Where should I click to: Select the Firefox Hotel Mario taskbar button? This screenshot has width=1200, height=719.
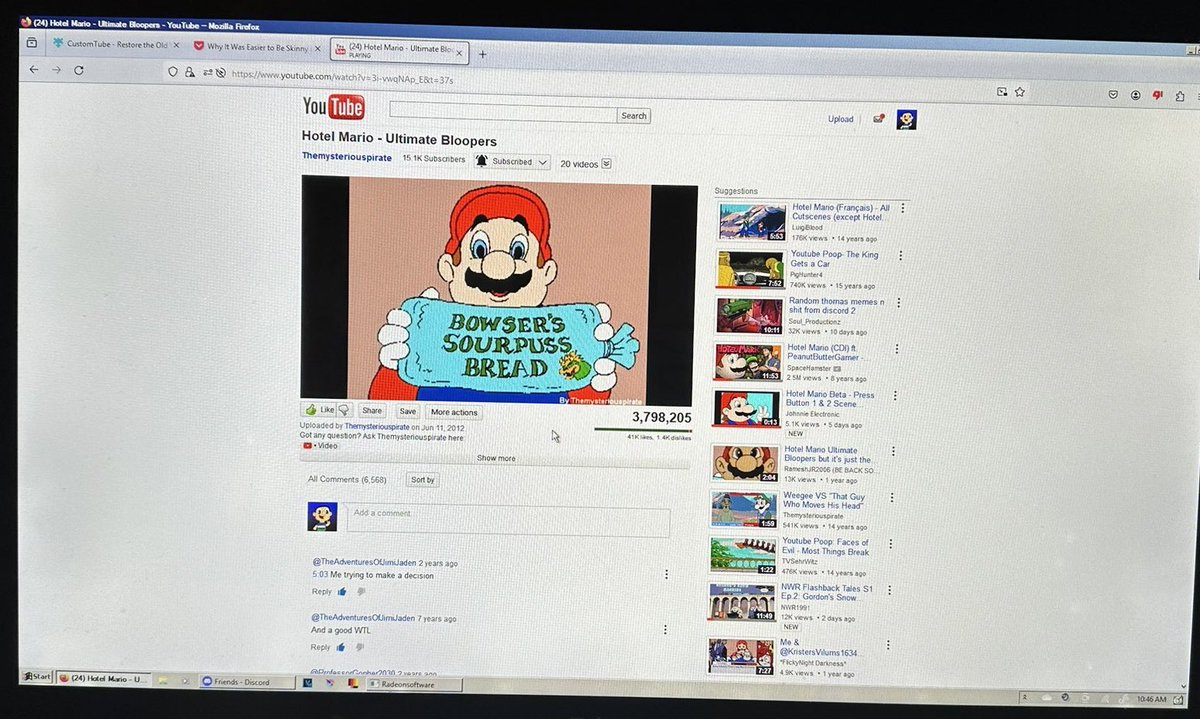103,679
